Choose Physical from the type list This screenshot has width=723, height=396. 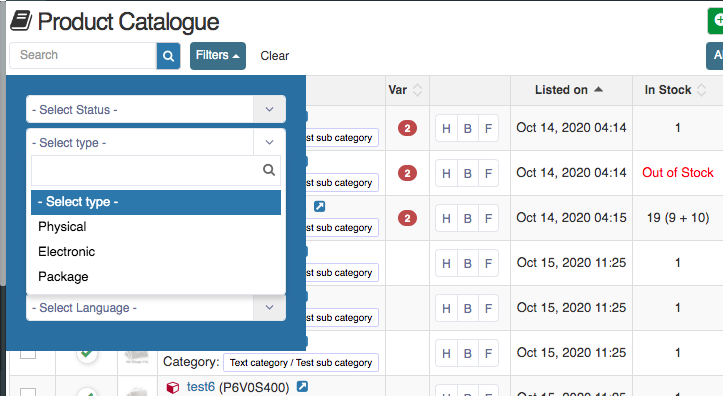tap(156, 227)
